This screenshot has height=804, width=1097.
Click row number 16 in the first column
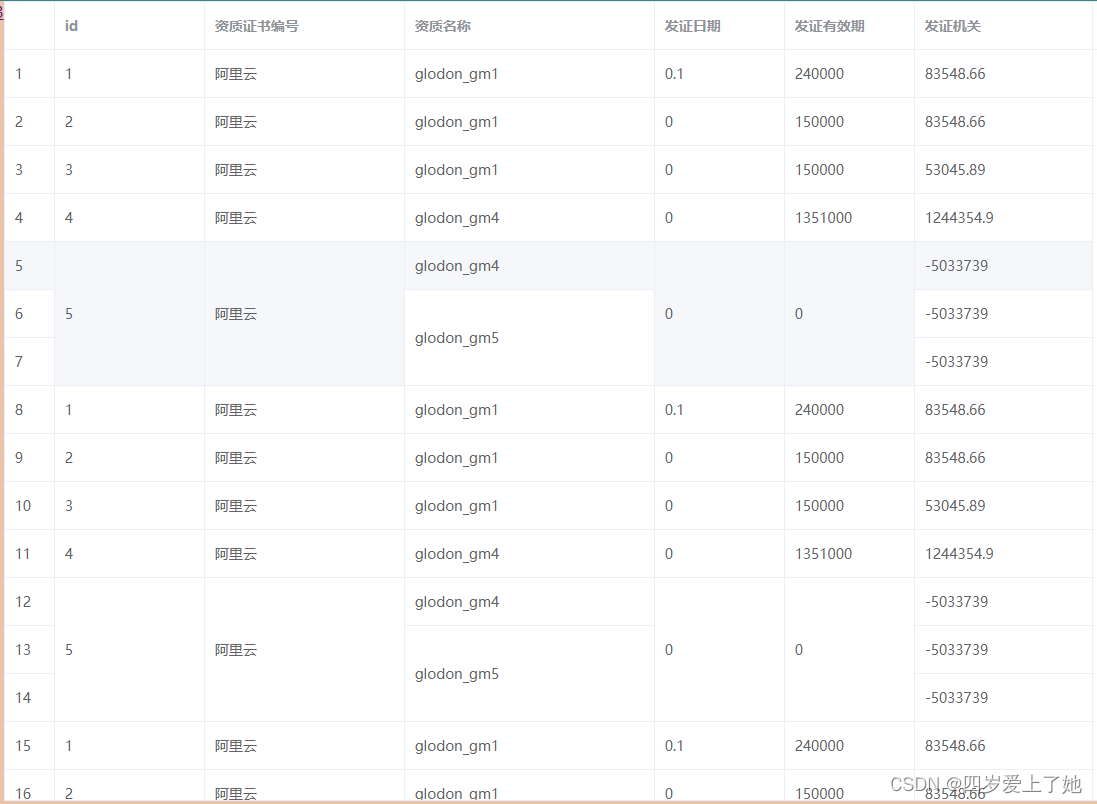click(x=22, y=793)
